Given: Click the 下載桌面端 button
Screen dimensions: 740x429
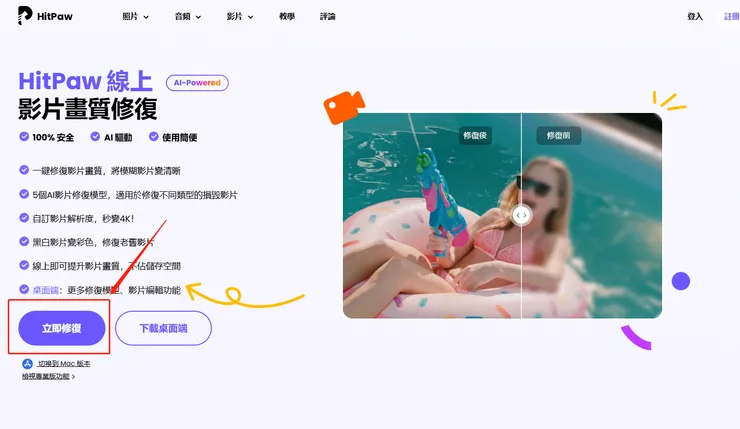Looking at the screenshot, I should pos(163,328).
